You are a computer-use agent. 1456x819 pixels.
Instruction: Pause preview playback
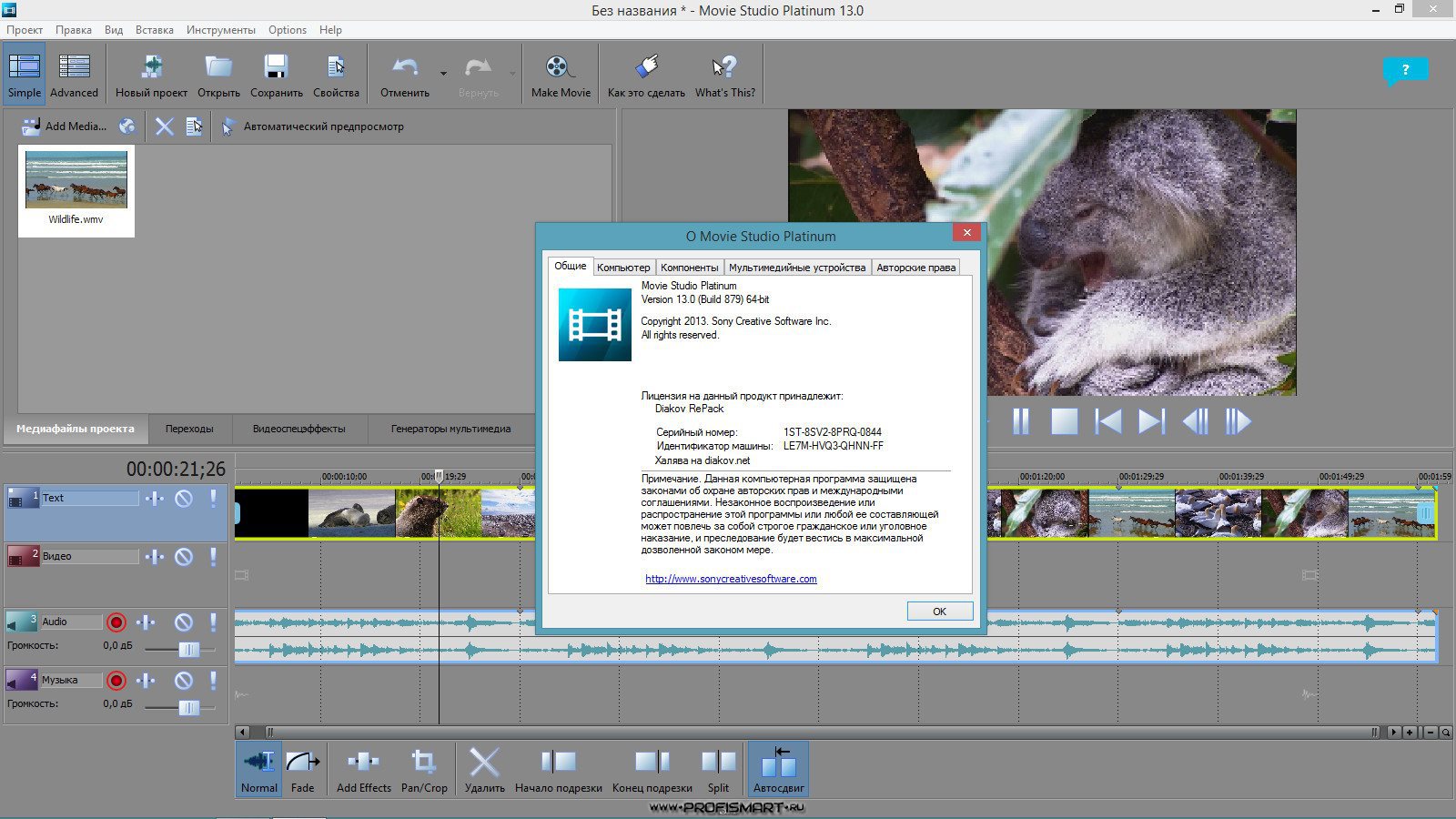point(1021,421)
